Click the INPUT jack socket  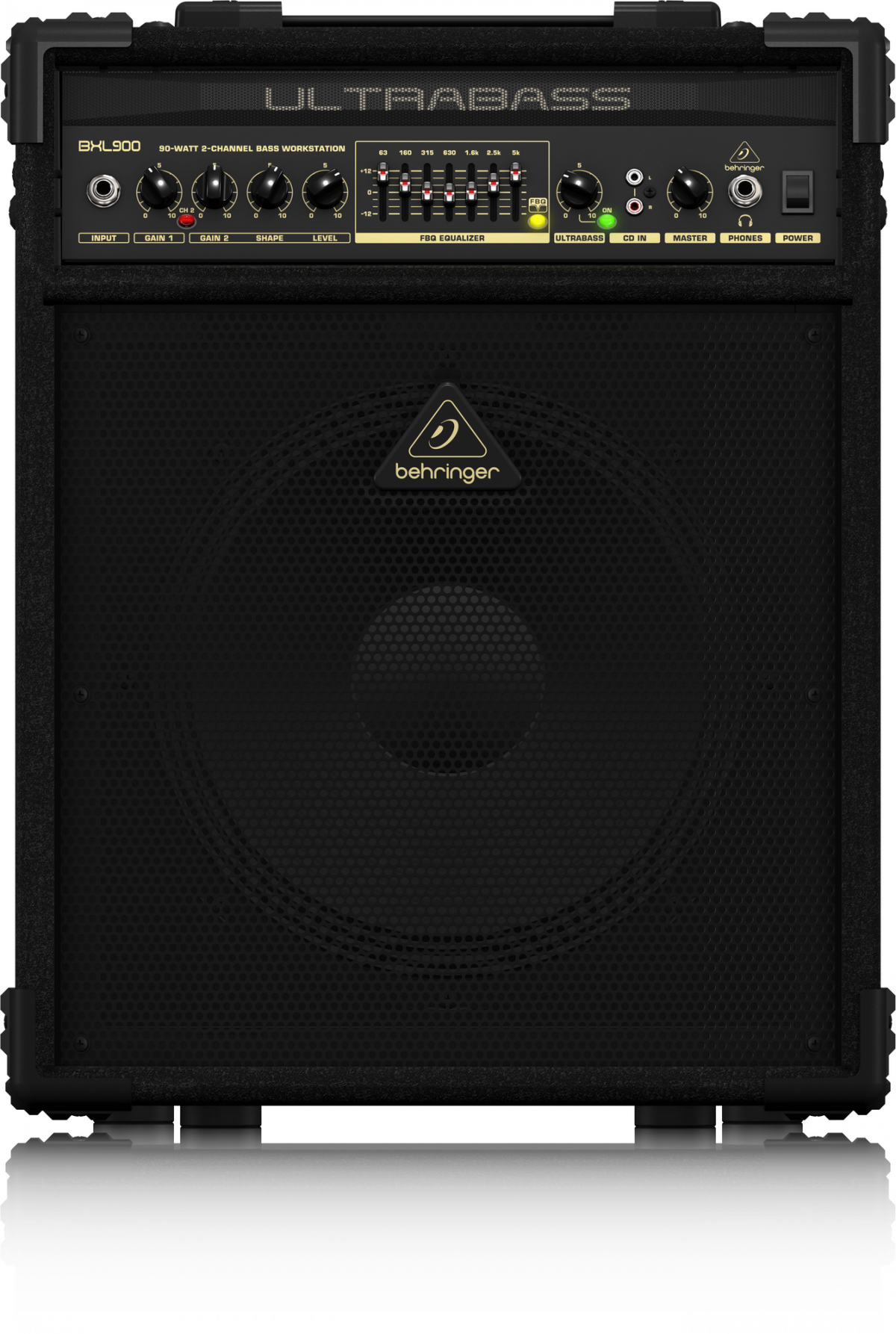click(104, 190)
